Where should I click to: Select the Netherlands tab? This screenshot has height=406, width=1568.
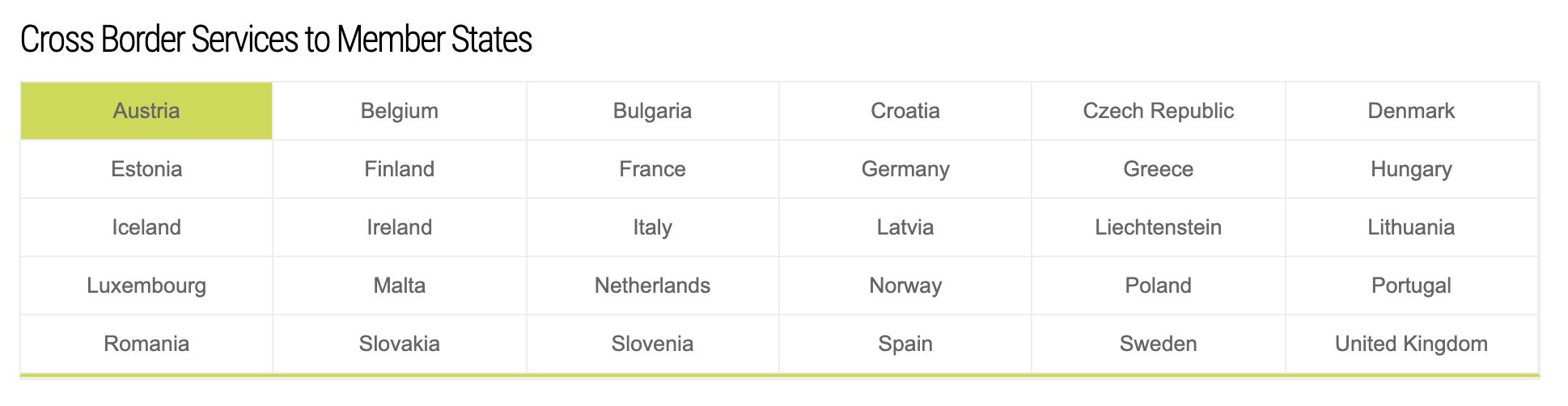(652, 285)
